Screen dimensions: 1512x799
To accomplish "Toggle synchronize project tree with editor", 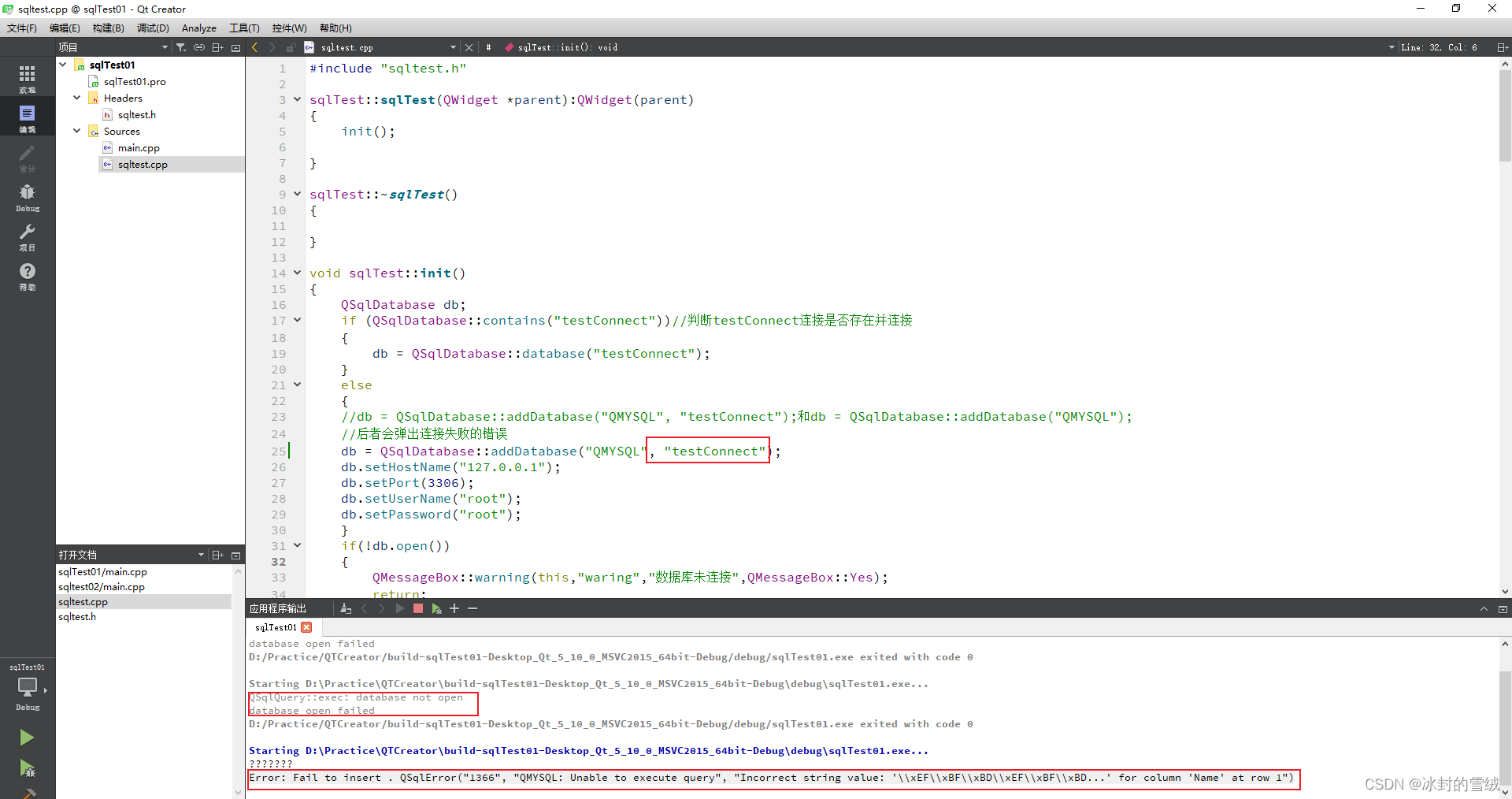I will click(199, 47).
